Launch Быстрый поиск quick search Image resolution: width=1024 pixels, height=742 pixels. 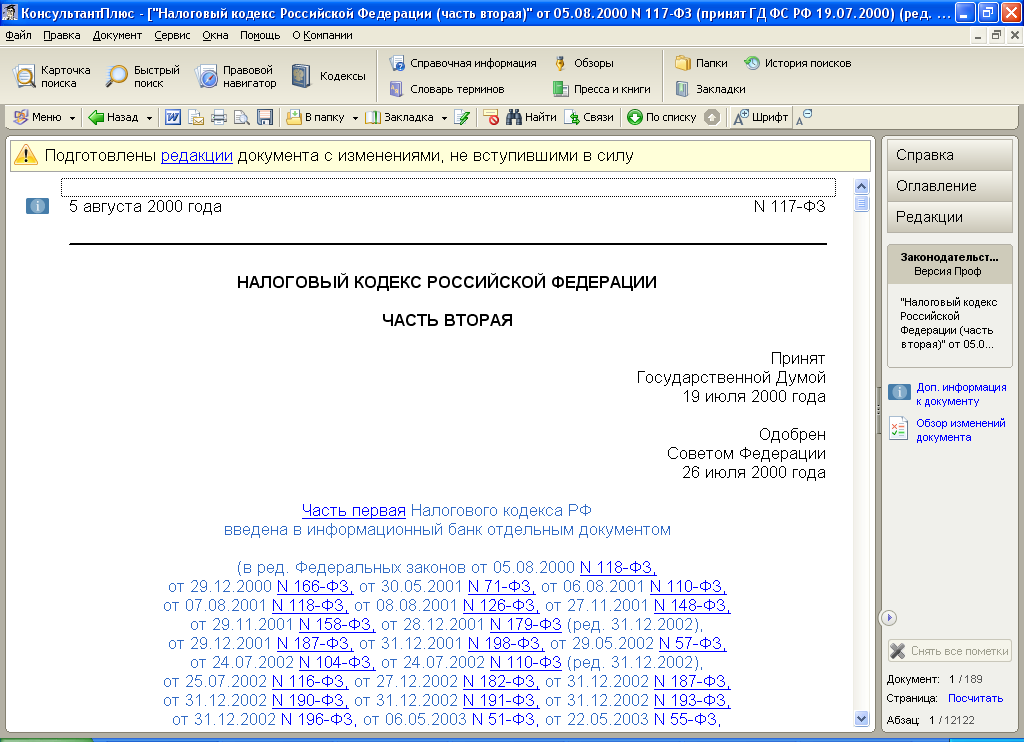point(143,76)
